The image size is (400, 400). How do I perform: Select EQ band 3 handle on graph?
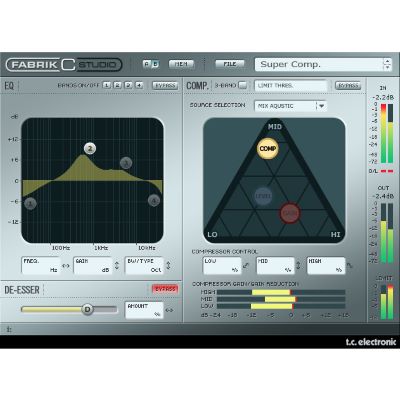126,163
